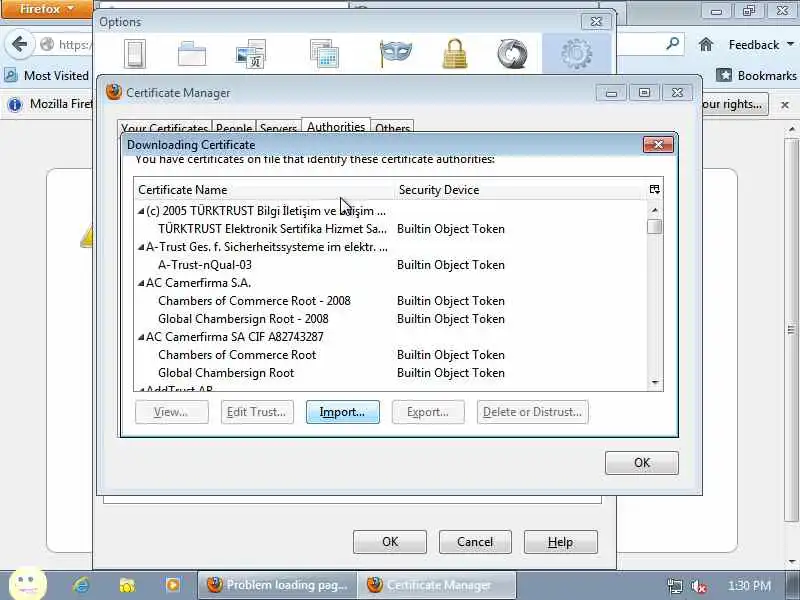
Task: Close the Downloading Certificate dialog
Action: point(658,145)
